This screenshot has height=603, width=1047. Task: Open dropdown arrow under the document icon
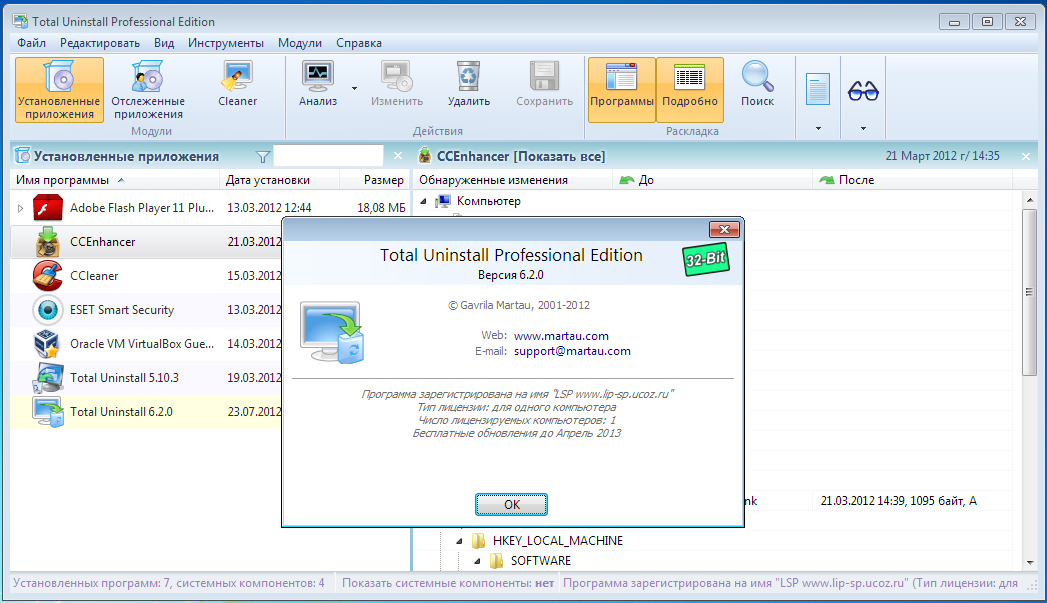tap(818, 128)
